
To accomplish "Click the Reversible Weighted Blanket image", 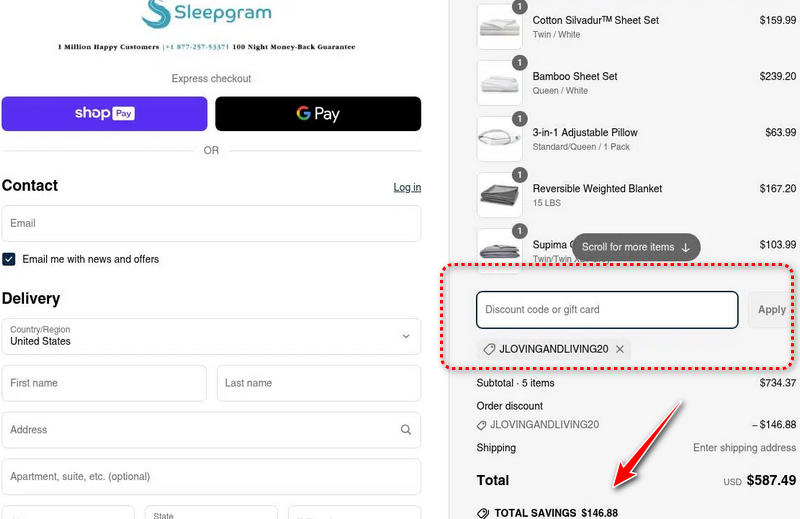I will point(500,194).
